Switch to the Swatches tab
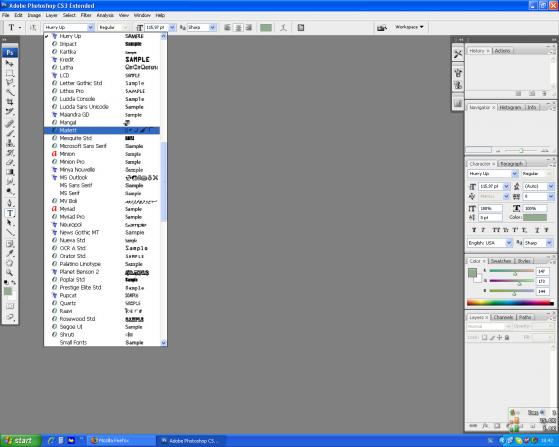Viewport: 559px width, 447px height. (501, 261)
